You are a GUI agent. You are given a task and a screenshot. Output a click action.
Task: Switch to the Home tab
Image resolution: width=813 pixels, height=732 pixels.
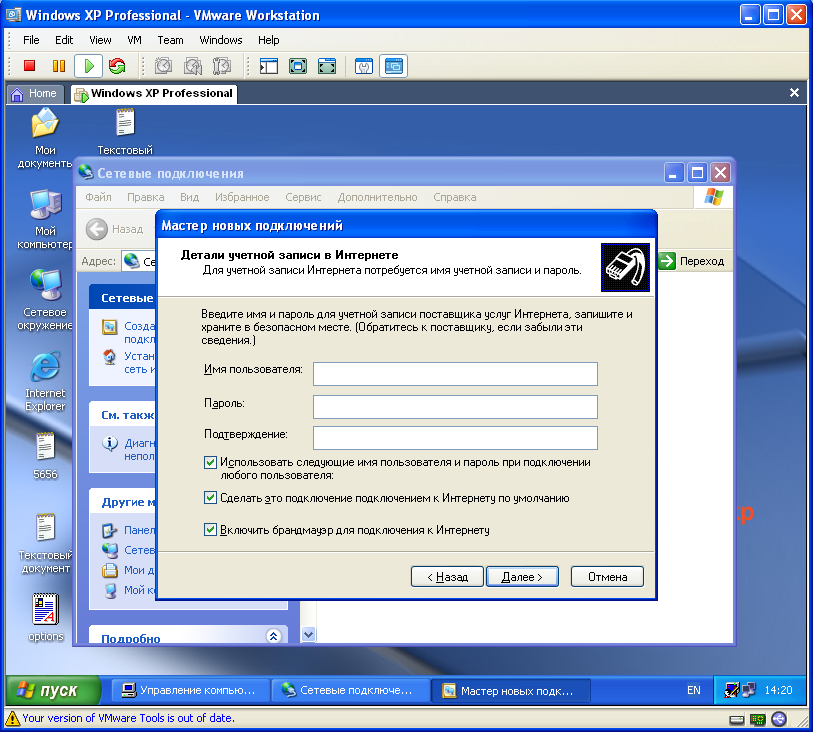35,94
